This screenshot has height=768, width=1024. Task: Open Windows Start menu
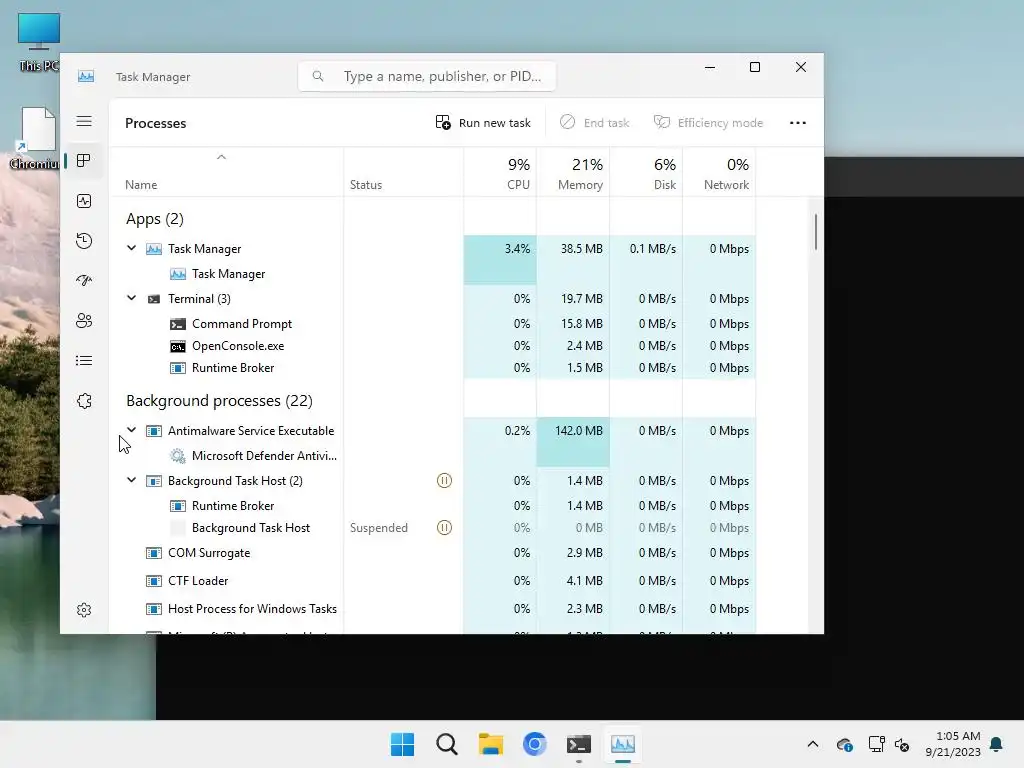coord(402,744)
